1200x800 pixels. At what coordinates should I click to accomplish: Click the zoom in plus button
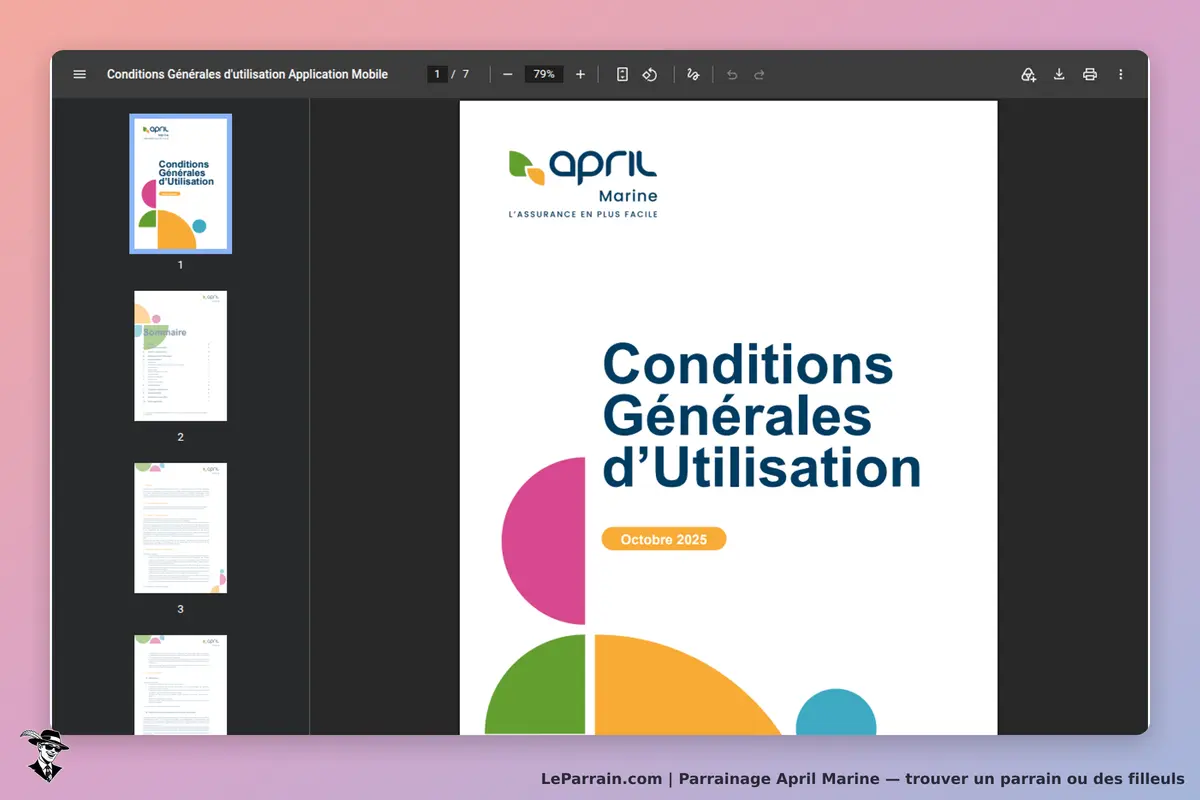click(580, 74)
